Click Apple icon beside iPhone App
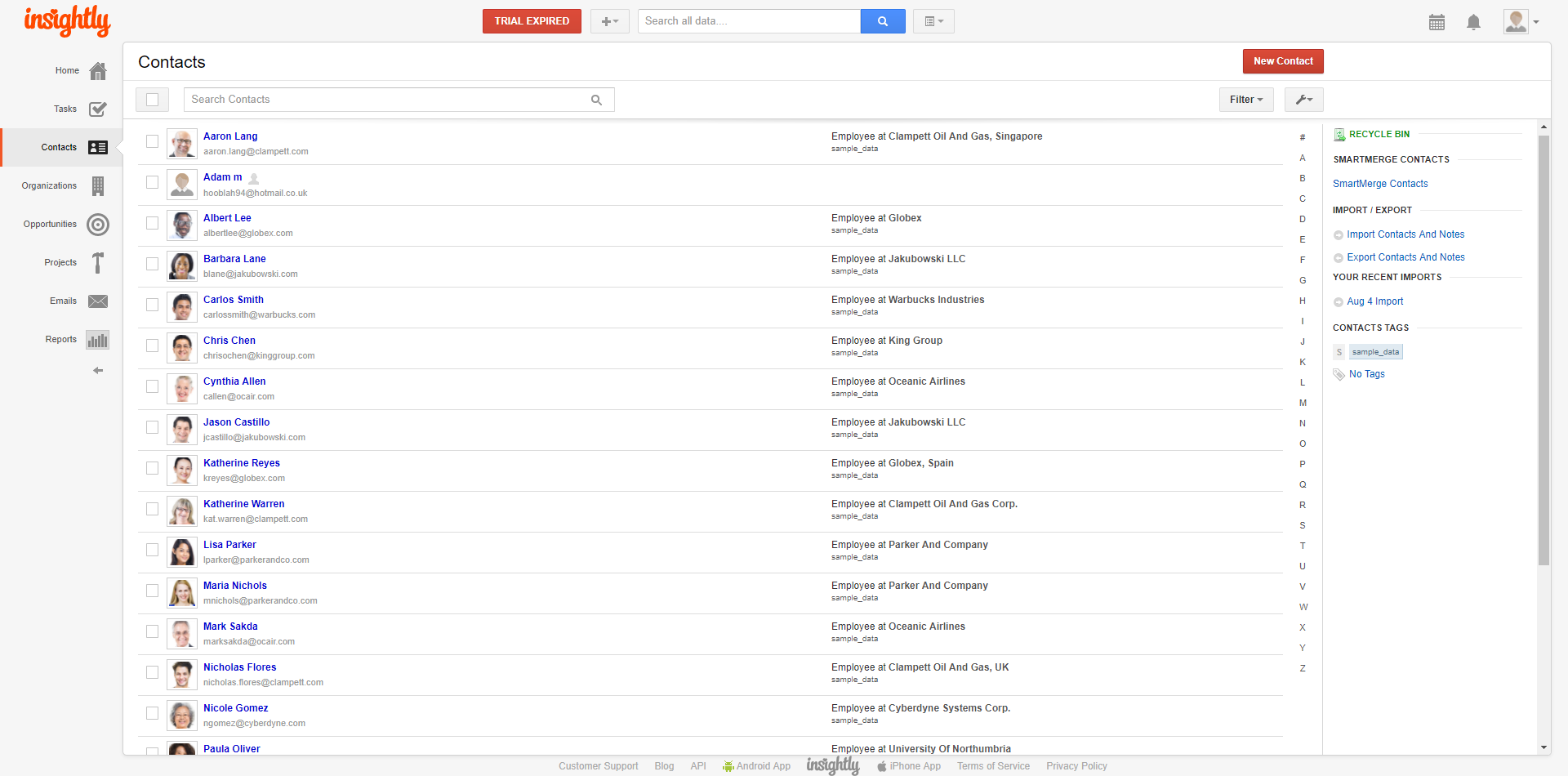This screenshot has height=776, width=1568. pyautogui.click(x=882, y=766)
